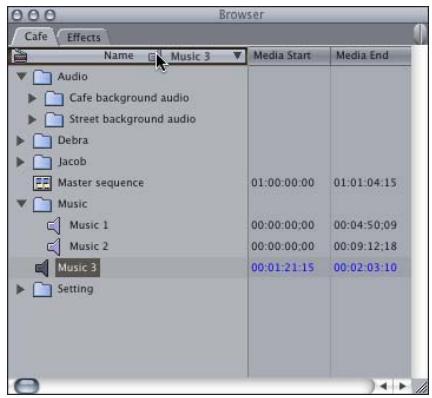Click the window resize grip corner
Screen dimensions: 432x398
coord(421,387)
